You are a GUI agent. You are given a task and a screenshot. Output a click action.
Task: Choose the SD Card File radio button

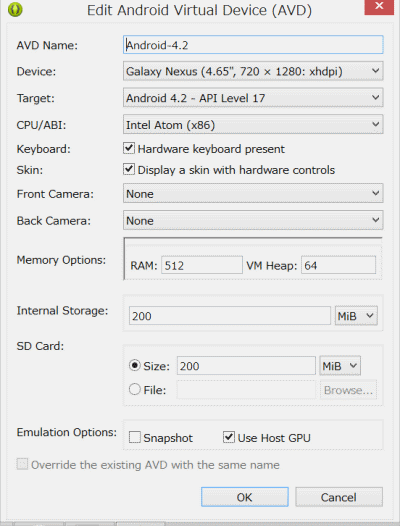[x=135, y=389]
